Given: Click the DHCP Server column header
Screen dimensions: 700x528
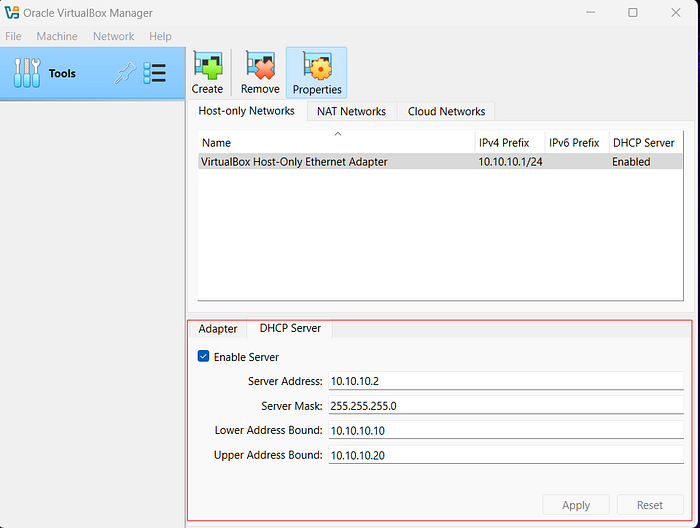Looking at the screenshot, I should tap(646, 143).
